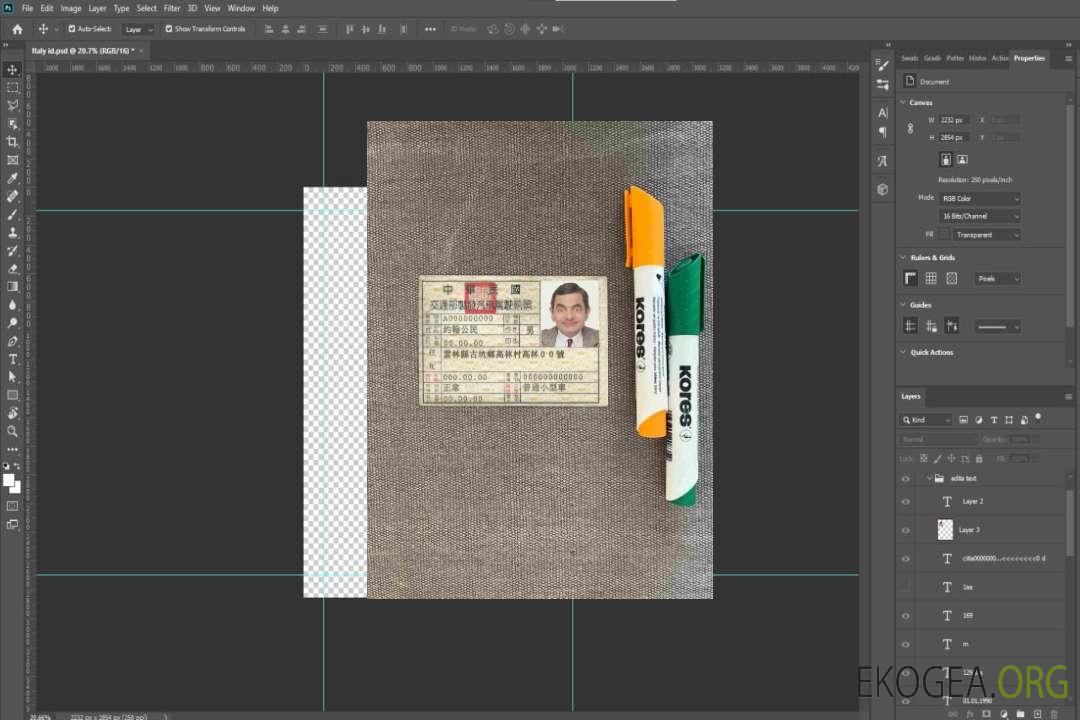This screenshot has height=720, width=1080.
Task: Hide the Layer 2 text layer
Action: 906,502
